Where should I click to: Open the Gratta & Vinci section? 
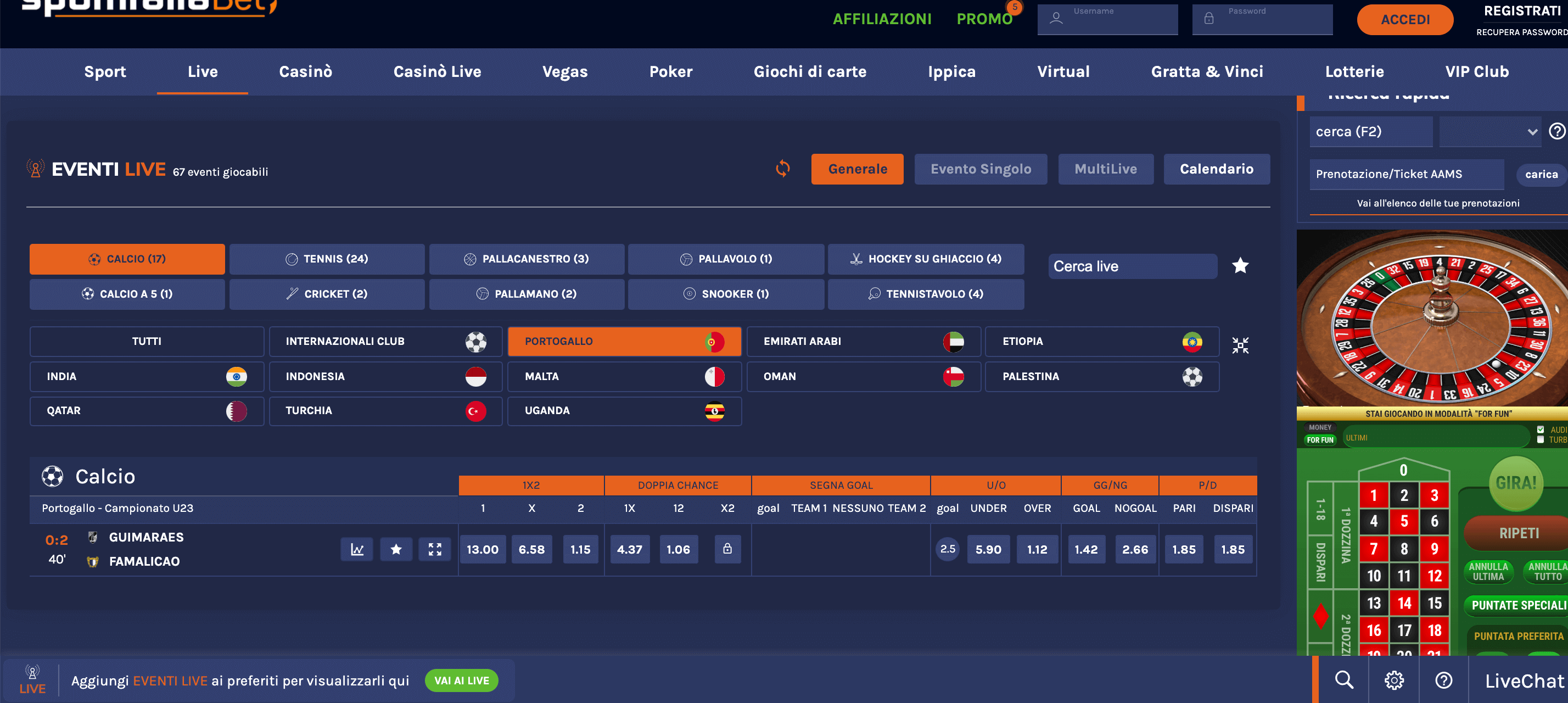[1207, 72]
